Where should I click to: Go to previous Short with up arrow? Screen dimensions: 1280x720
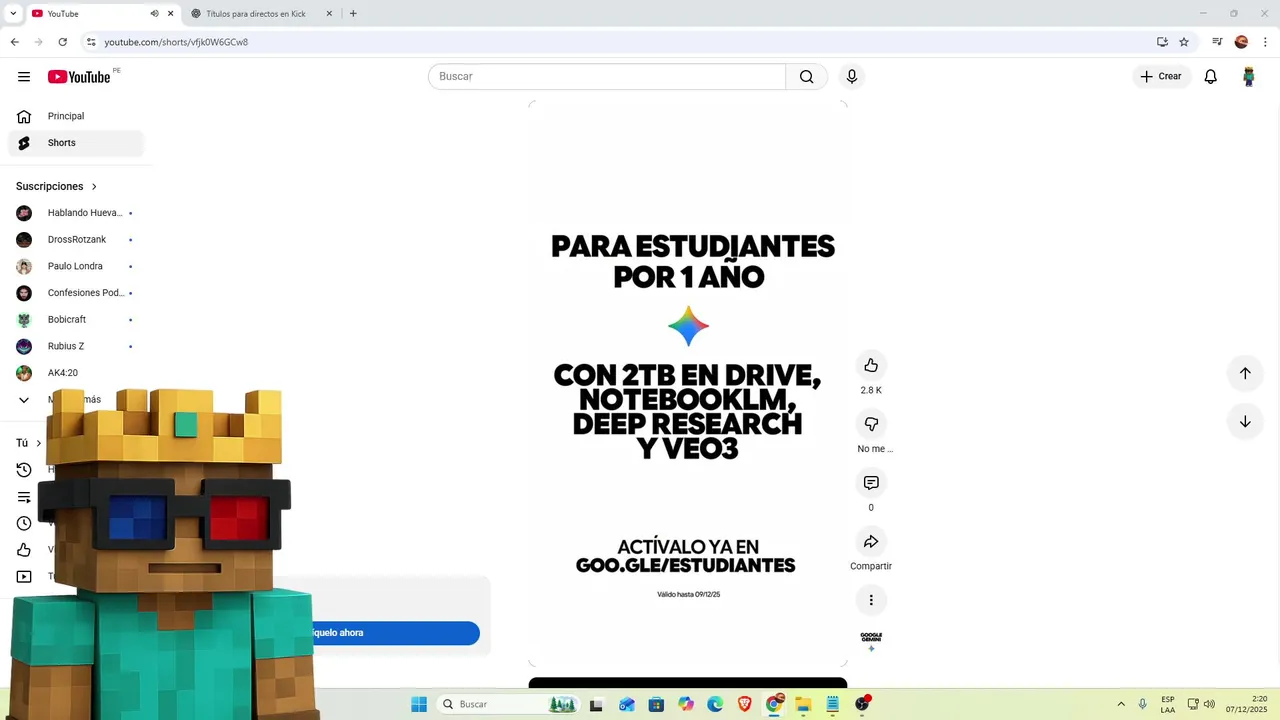(x=1245, y=373)
